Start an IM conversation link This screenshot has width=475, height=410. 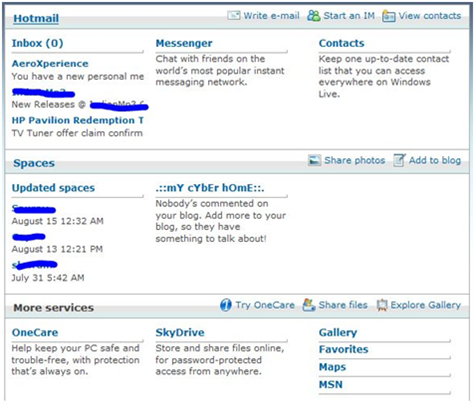349,16
